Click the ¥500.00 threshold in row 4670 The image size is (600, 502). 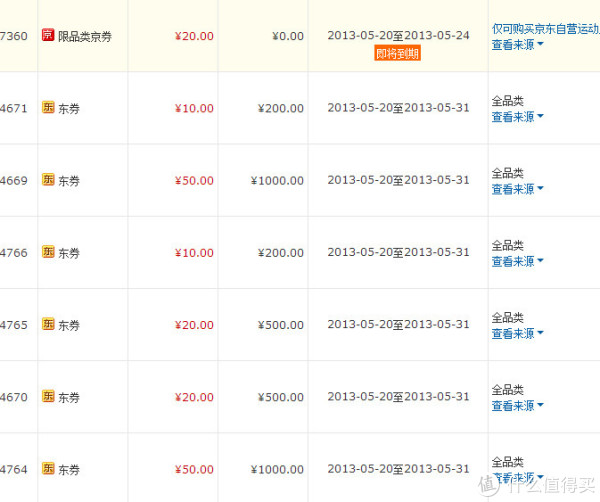point(281,397)
